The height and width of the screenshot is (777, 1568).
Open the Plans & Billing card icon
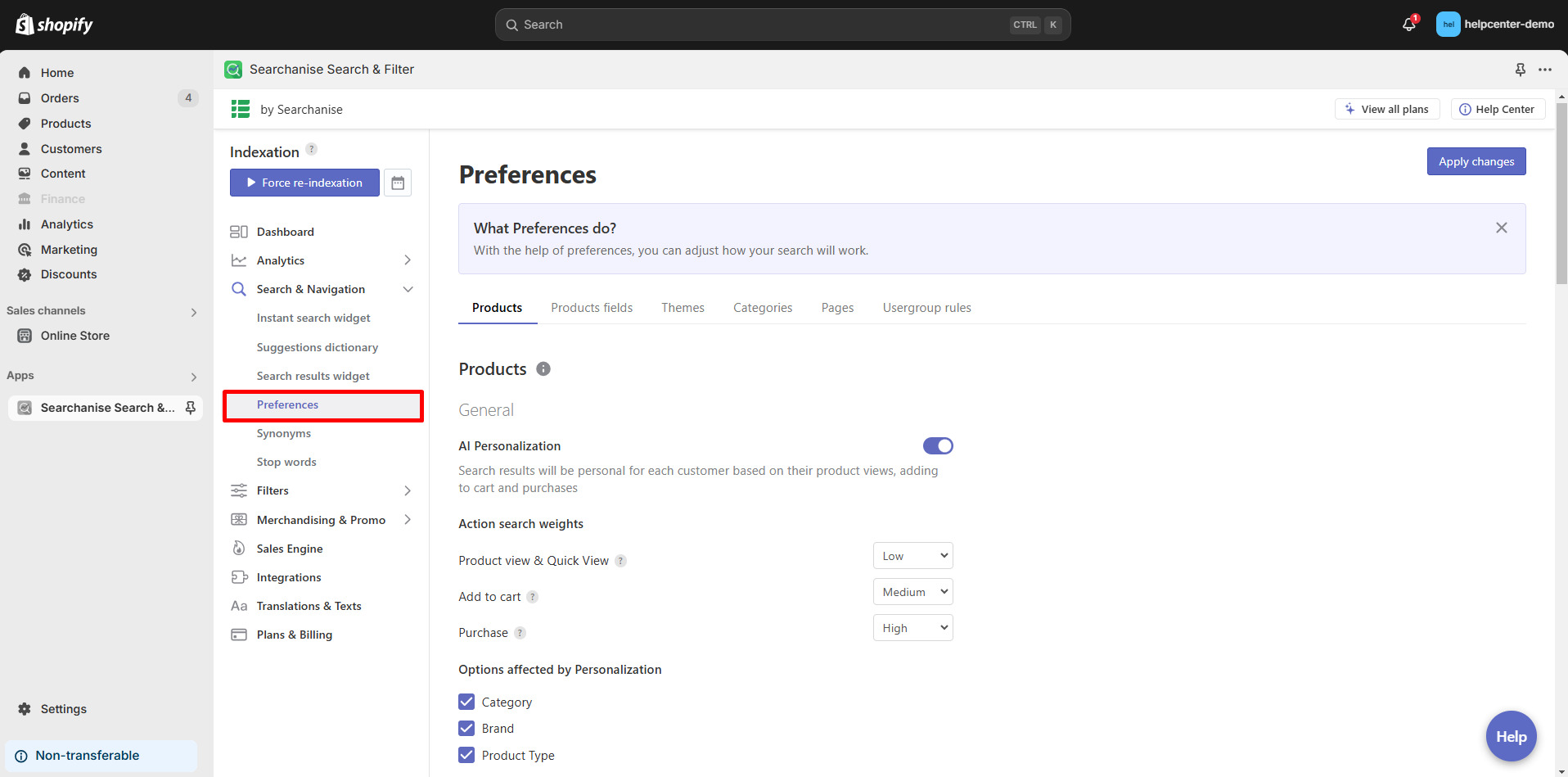point(238,635)
